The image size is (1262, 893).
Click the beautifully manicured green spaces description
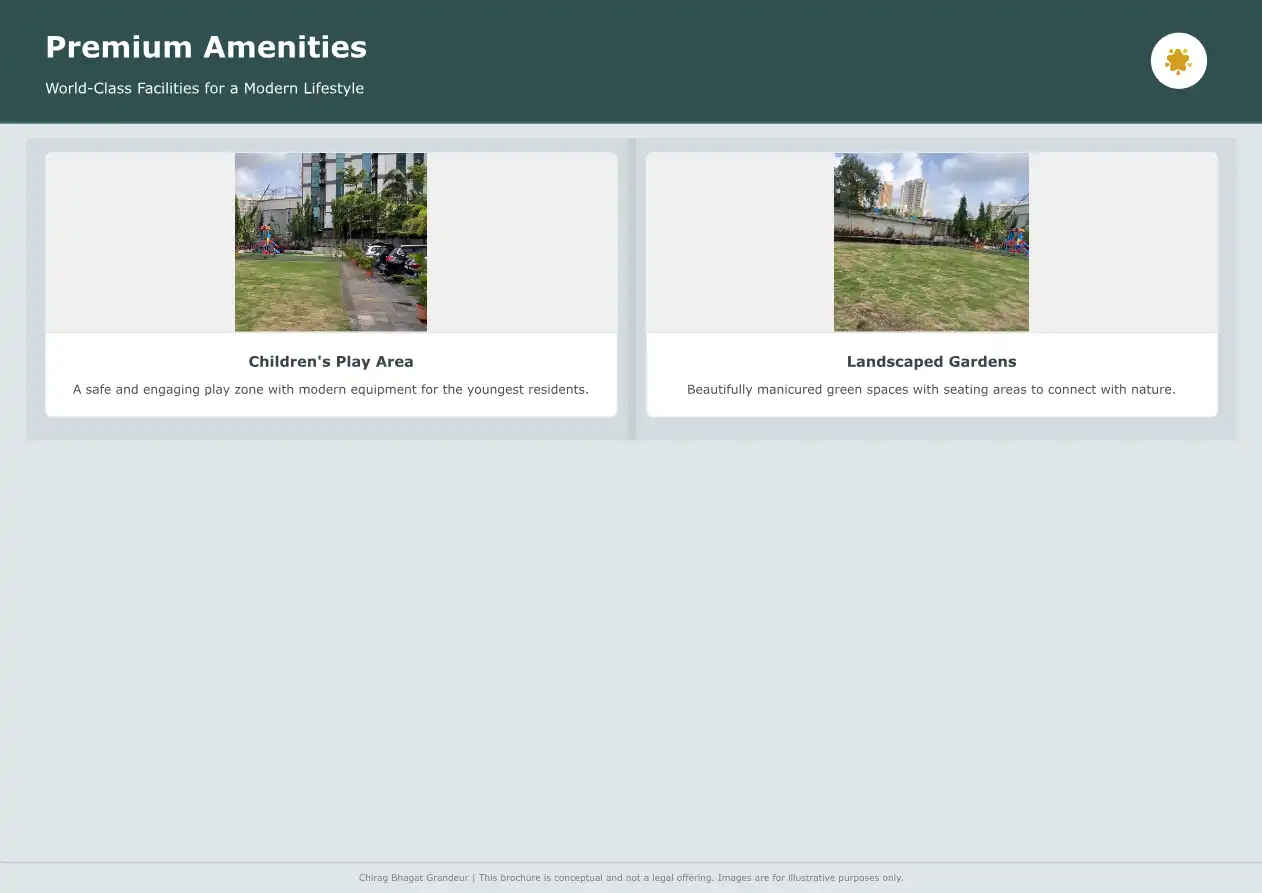coord(931,390)
